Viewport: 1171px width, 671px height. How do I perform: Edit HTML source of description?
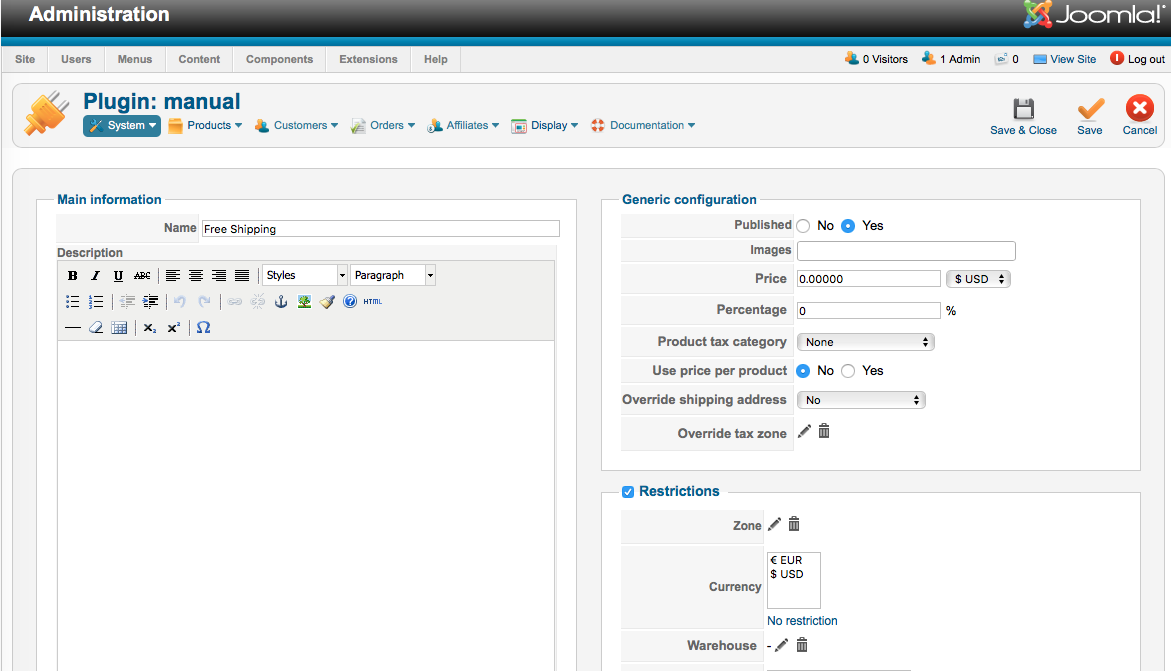tap(373, 302)
